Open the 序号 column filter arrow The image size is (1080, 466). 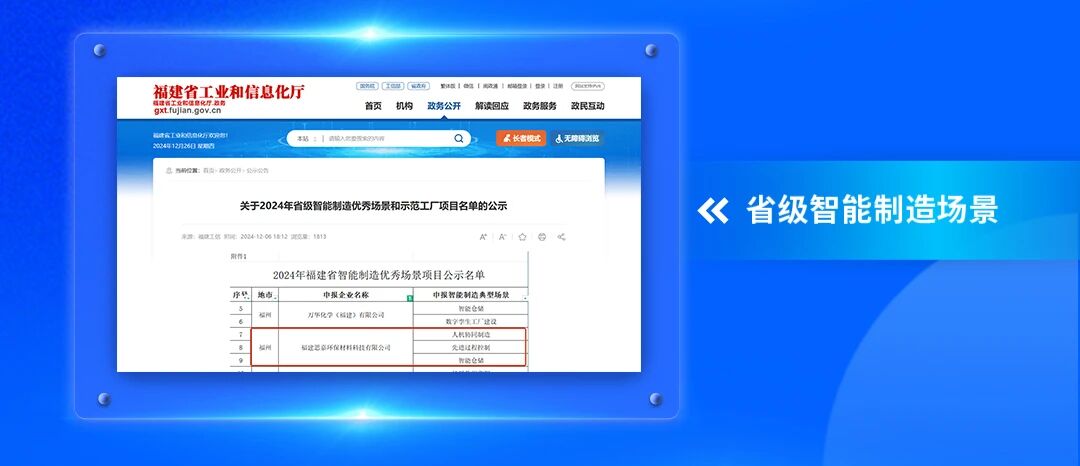246,299
